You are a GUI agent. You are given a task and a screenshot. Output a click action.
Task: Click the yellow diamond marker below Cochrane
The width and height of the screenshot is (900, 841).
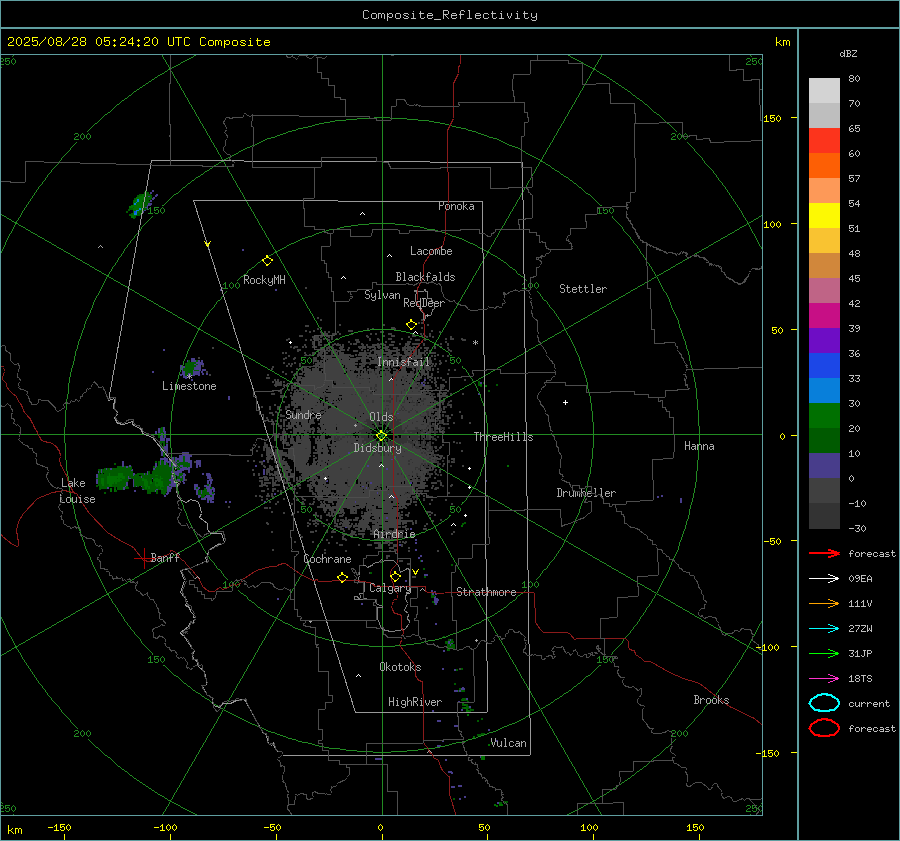(x=343, y=577)
